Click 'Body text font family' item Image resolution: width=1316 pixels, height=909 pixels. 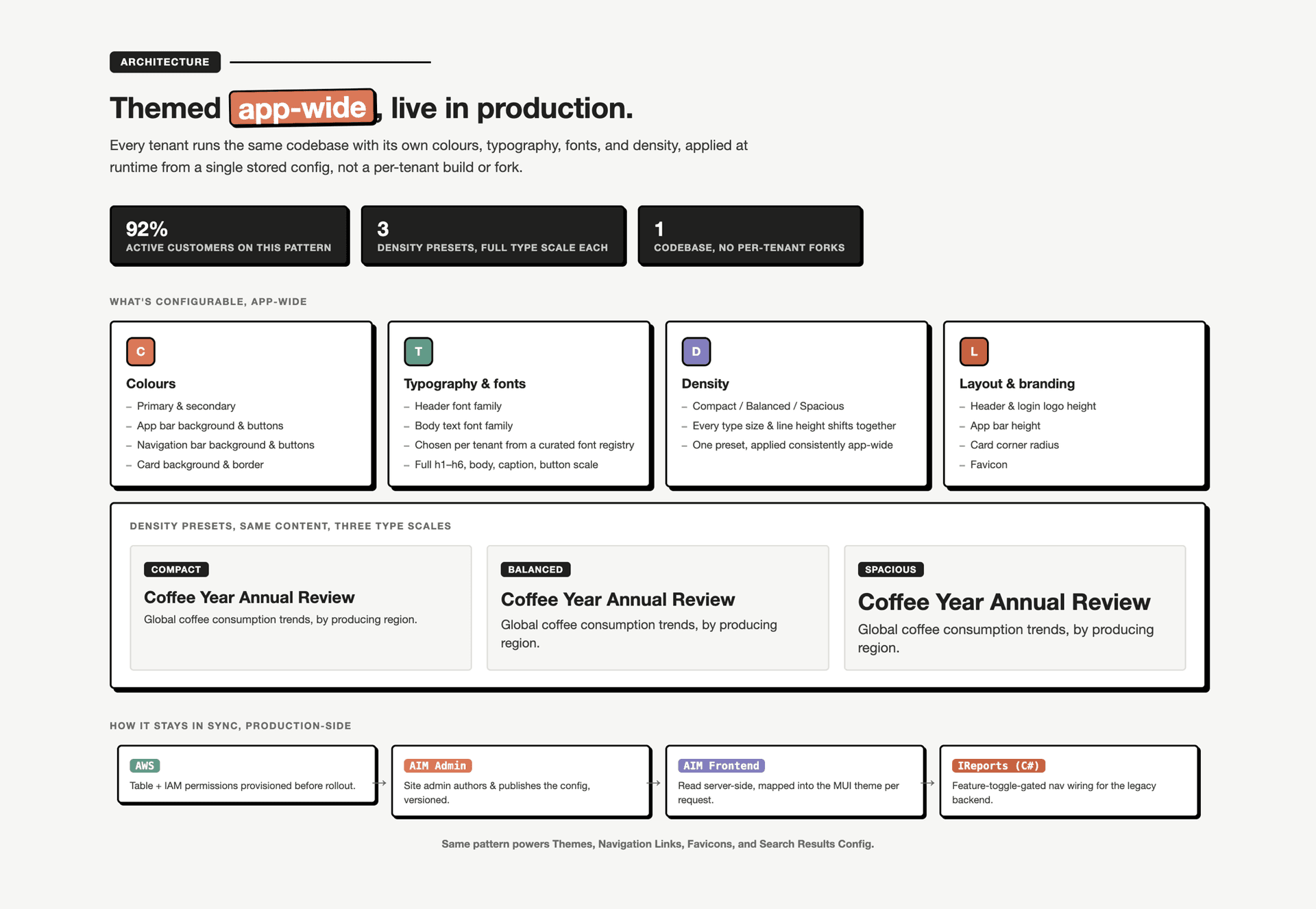tap(464, 426)
